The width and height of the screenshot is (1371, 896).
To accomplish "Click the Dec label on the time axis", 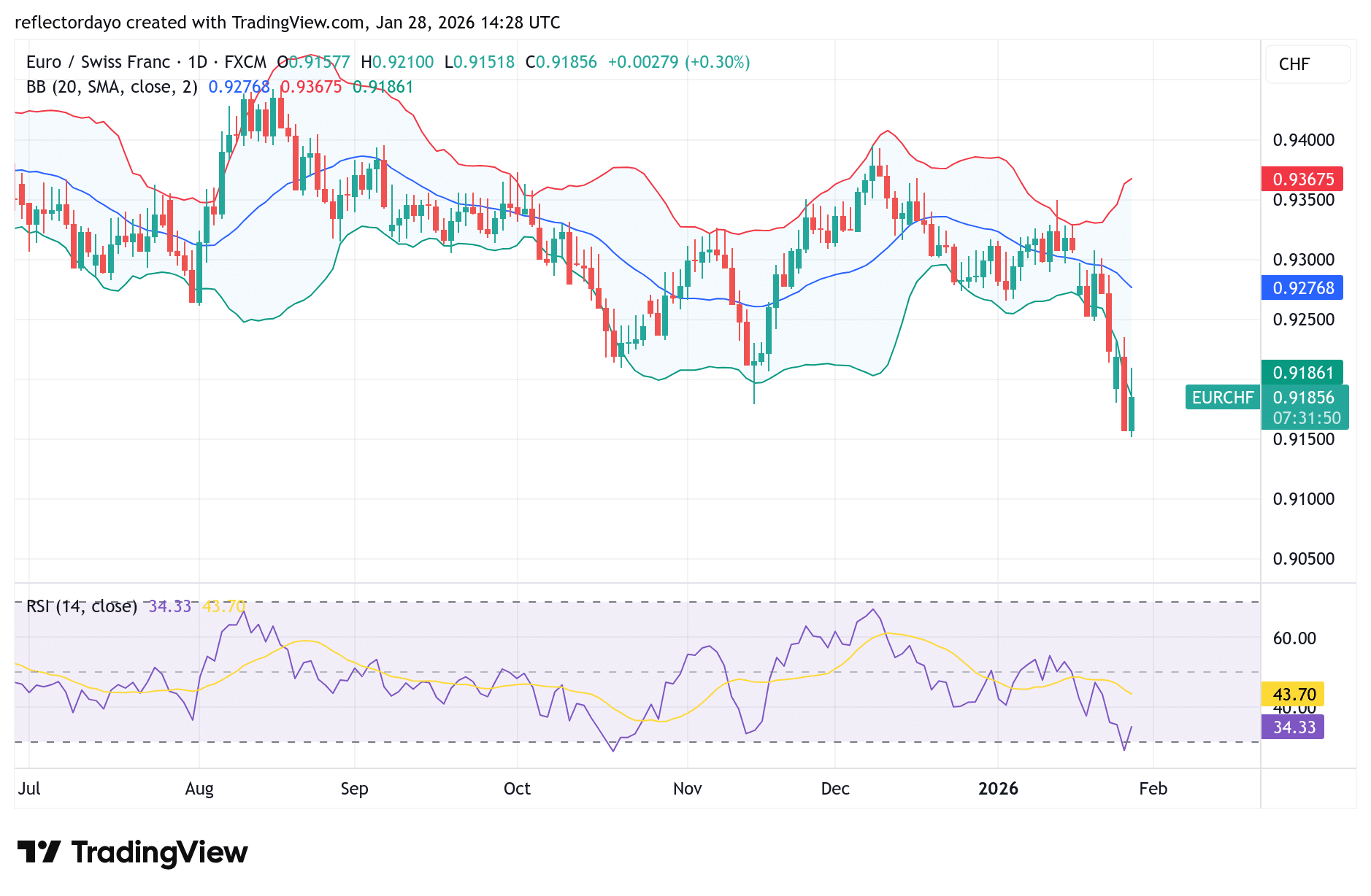I will click(836, 789).
